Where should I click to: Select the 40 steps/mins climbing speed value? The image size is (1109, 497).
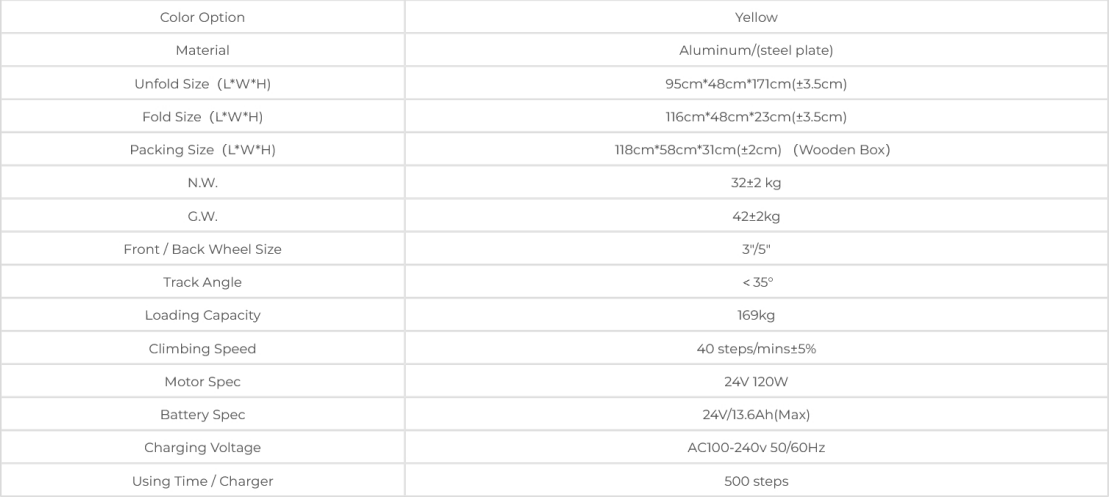pos(756,348)
